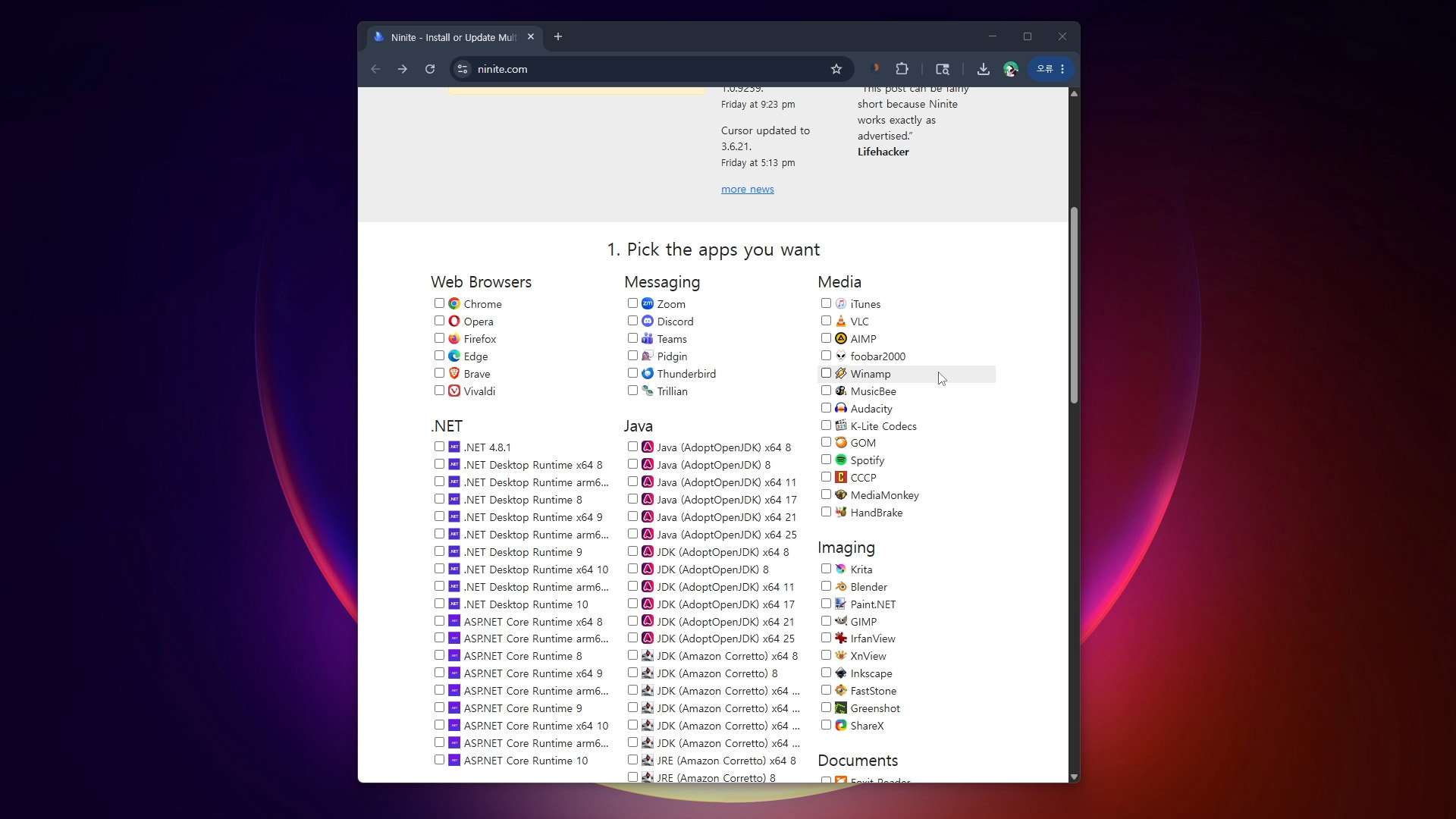Click the VLC traffic cone icon
Image resolution: width=1456 pixels, height=819 pixels.
(x=841, y=321)
